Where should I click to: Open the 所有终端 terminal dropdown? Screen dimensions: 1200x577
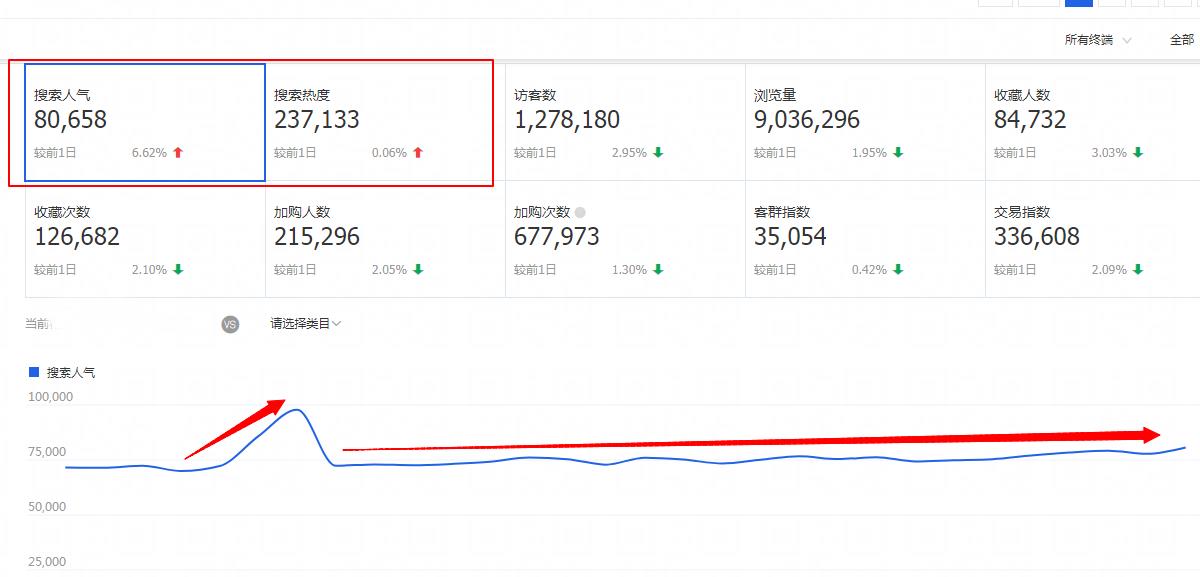coord(1097,40)
